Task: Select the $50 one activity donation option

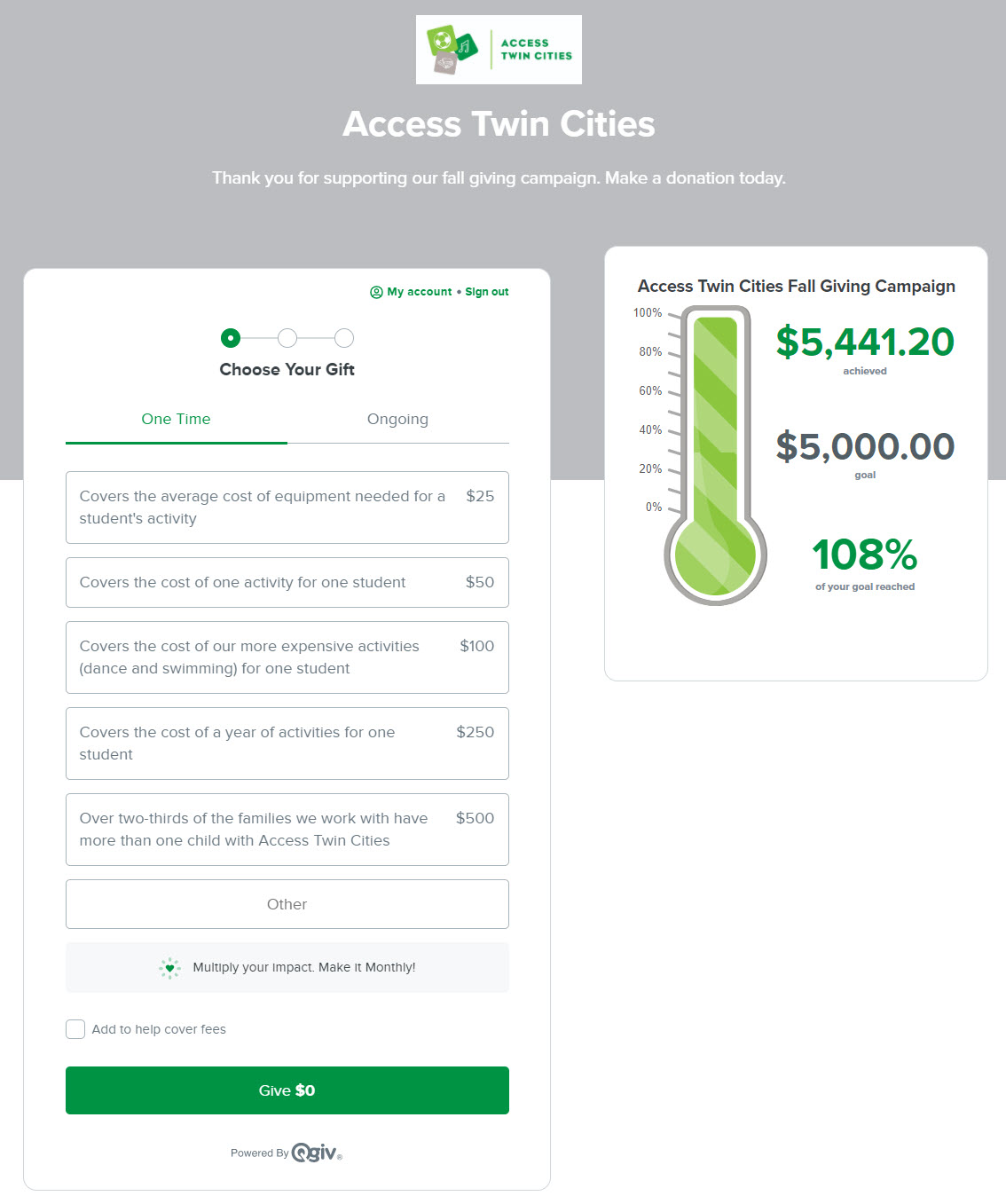Action: coord(287,582)
